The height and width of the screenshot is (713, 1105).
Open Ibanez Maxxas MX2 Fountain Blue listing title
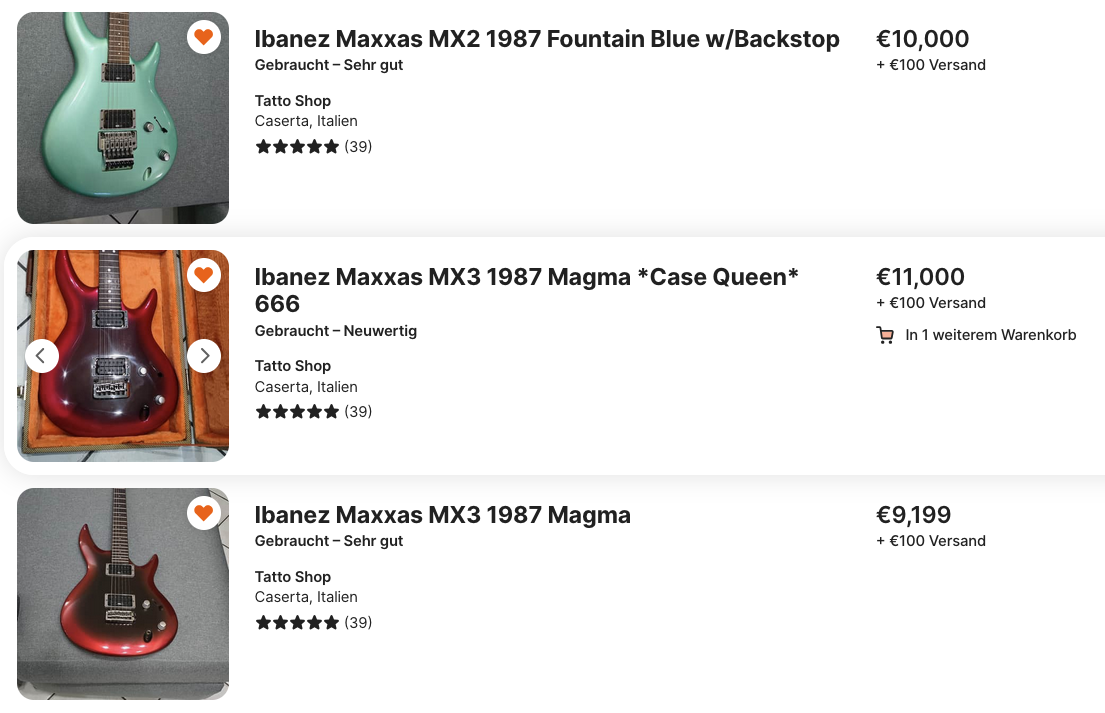point(547,39)
